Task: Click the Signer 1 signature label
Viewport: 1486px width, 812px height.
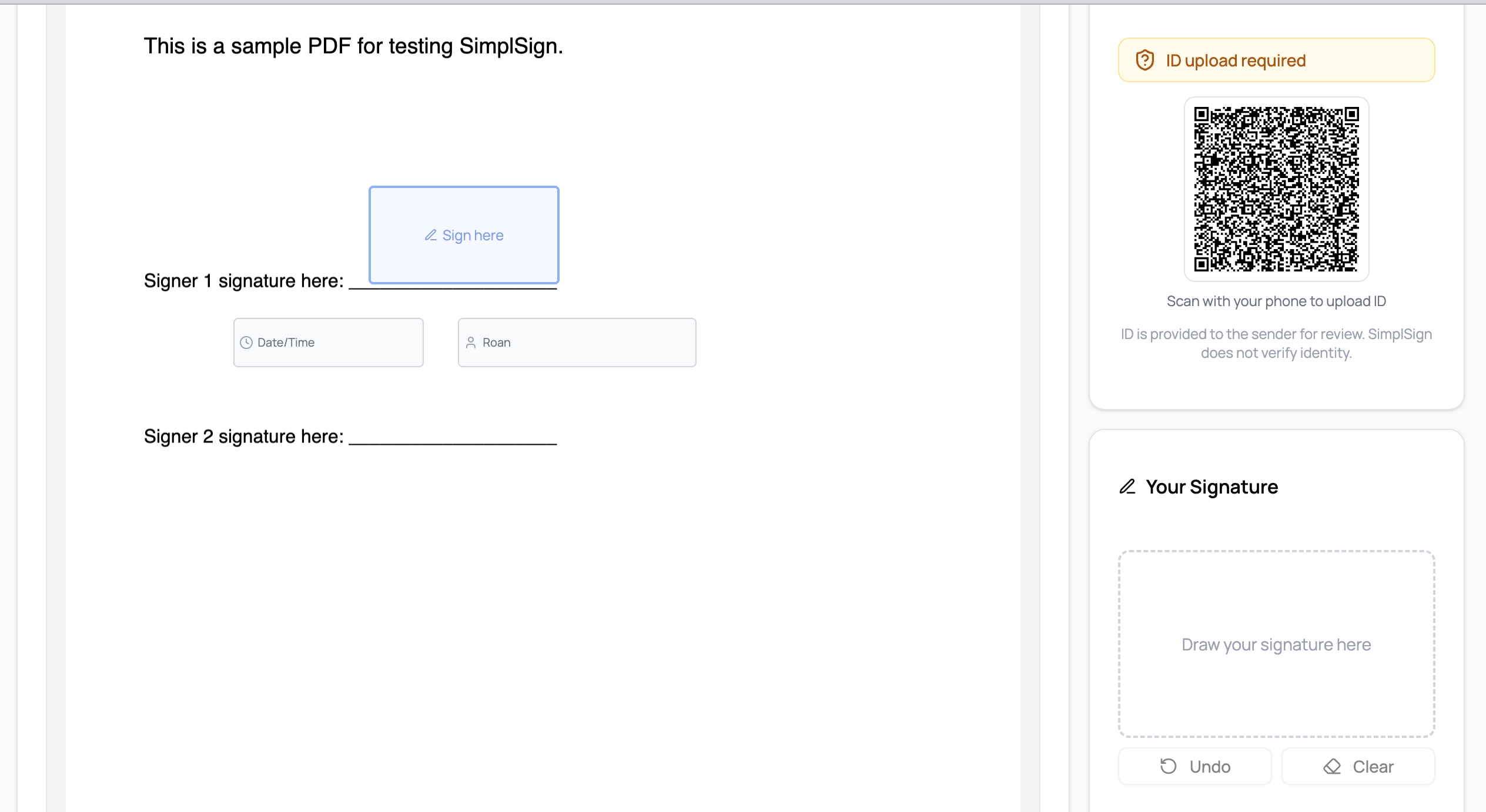Action: pos(243,280)
